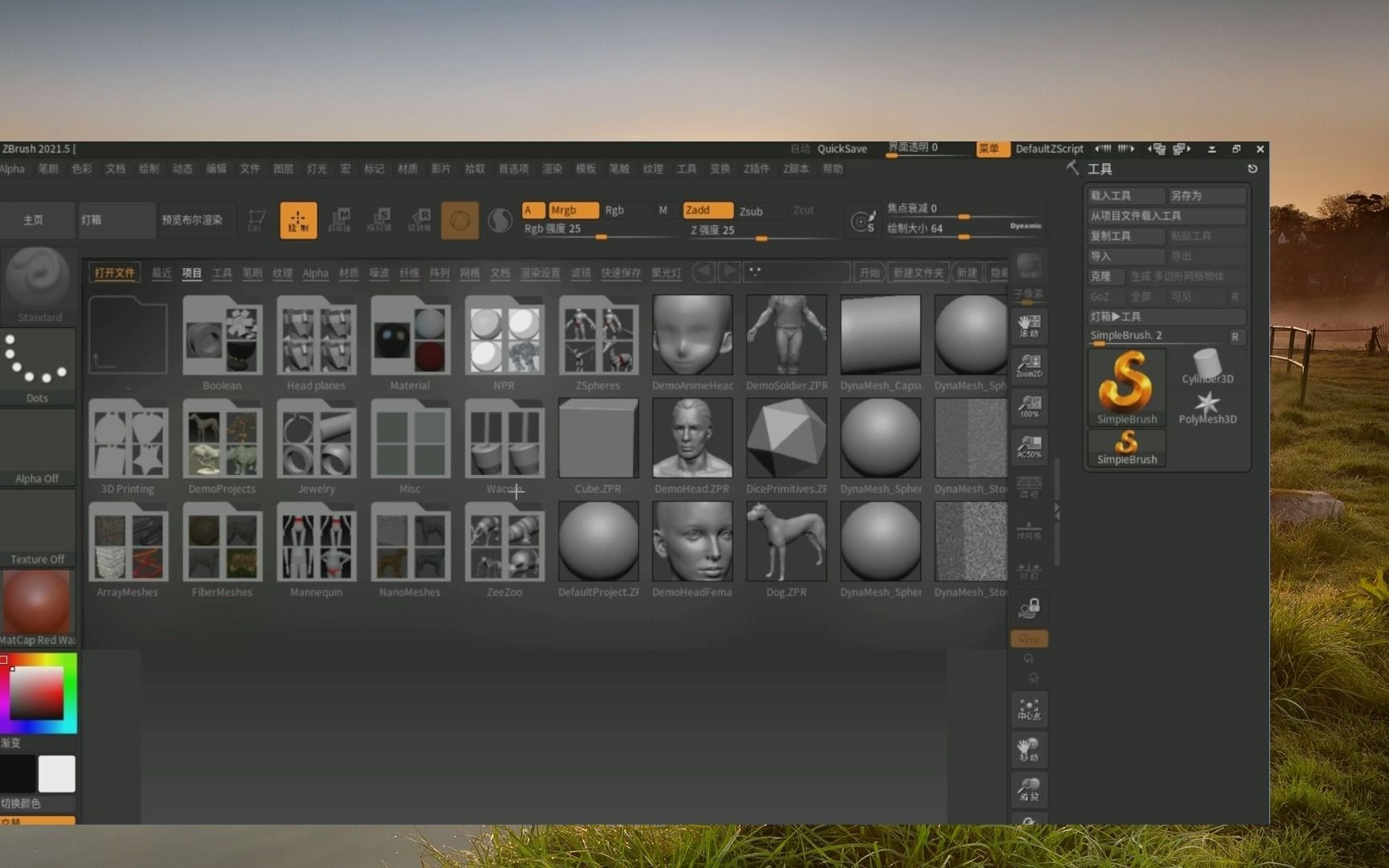Toggle the A alpha mode button
This screenshot has width=1389, height=868.
click(533, 211)
